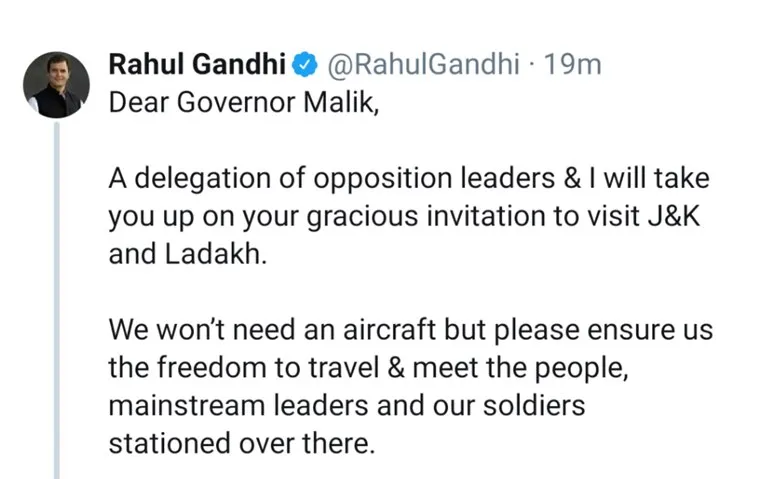Click the 'Dear Governor Malik,' line

point(243,103)
